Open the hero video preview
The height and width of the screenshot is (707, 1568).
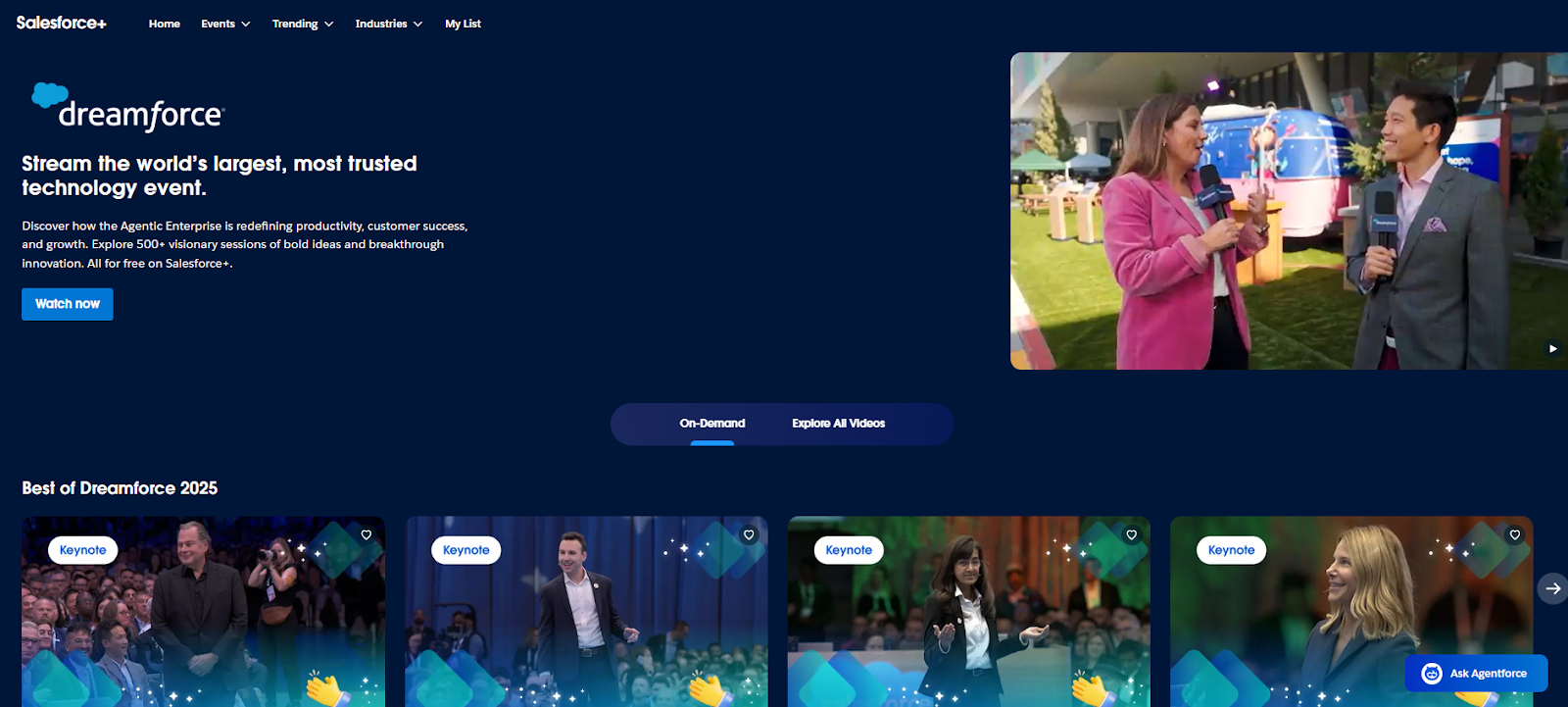pos(1289,211)
